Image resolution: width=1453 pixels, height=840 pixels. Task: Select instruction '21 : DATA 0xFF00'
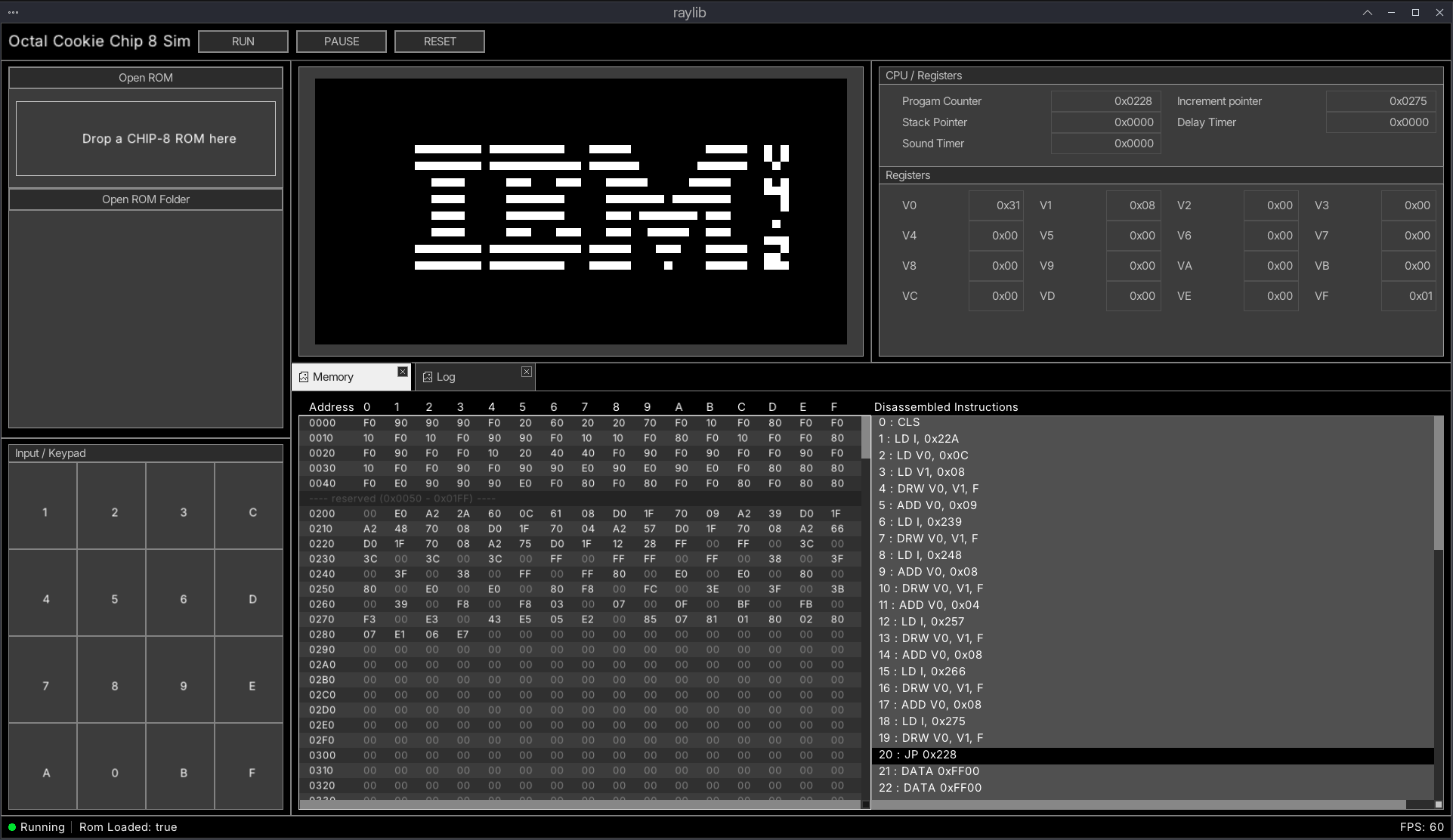pyautogui.click(x=1153, y=771)
